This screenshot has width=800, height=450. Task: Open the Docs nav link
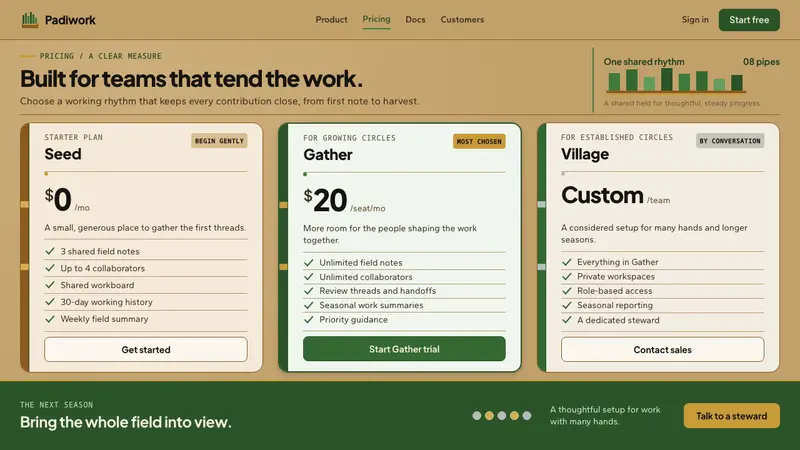click(415, 19)
